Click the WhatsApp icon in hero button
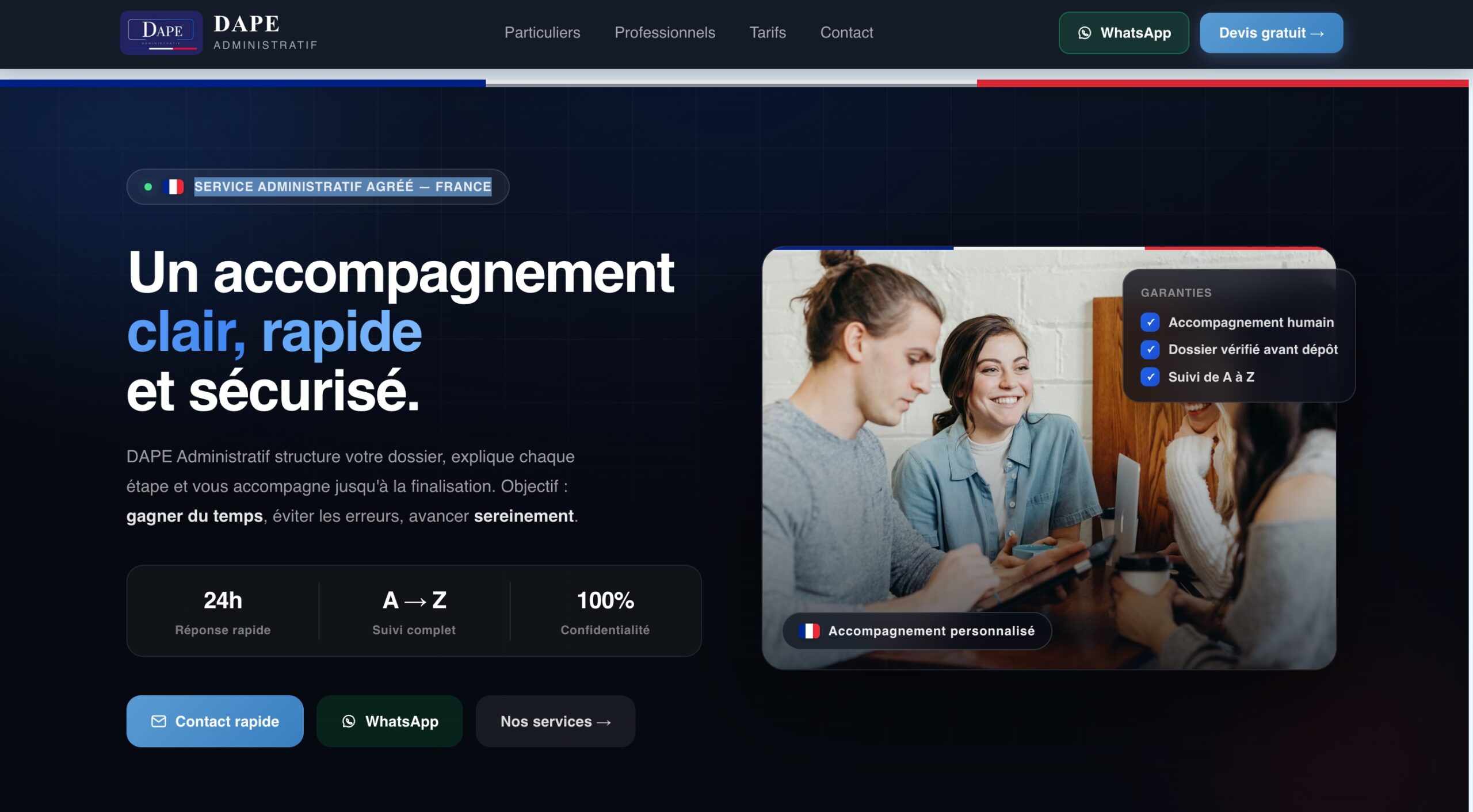Image resolution: width=1473 pixels, height=812 pixels. pos(349,721)
